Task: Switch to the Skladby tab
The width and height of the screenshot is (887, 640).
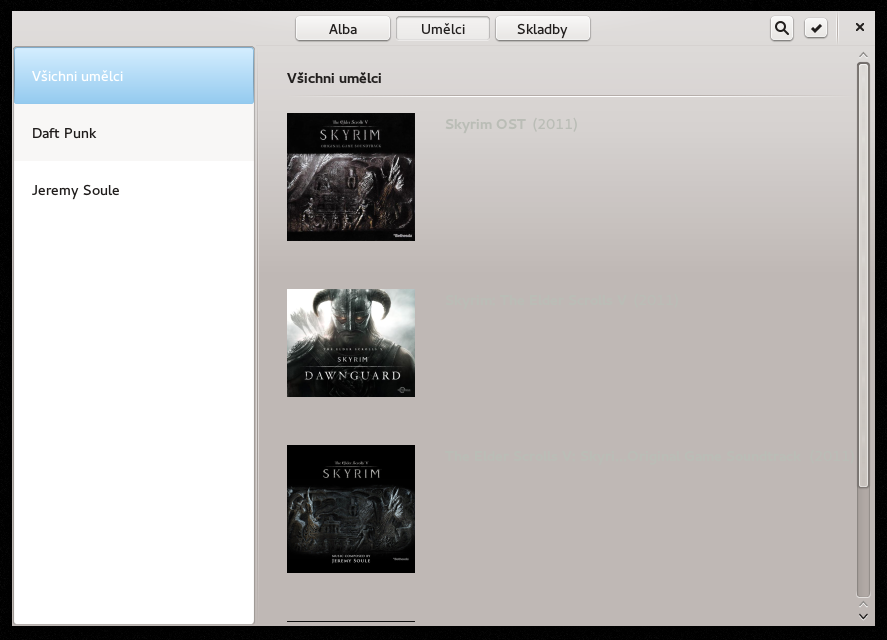Action: (x=542, y=29)
